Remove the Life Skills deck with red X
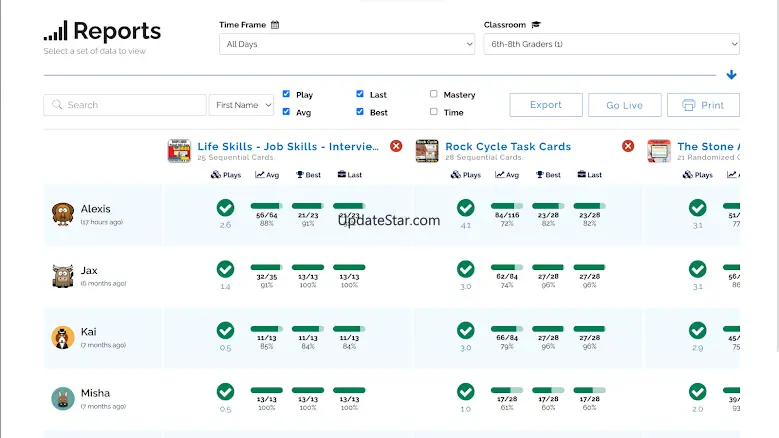This screenshot has width=779, height=438. [x=396, y=146]
